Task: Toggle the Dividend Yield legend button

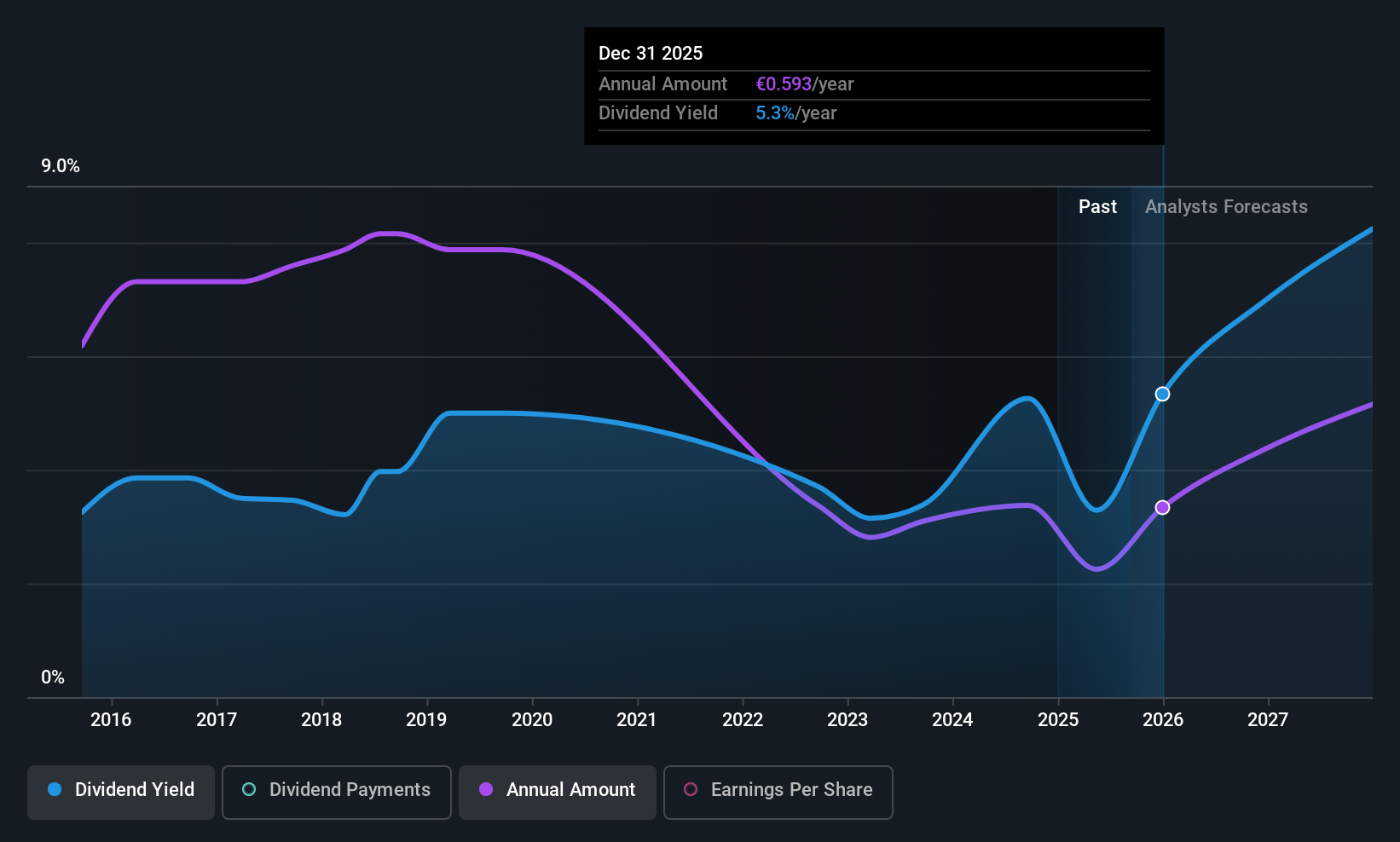Action: point(121,793)
